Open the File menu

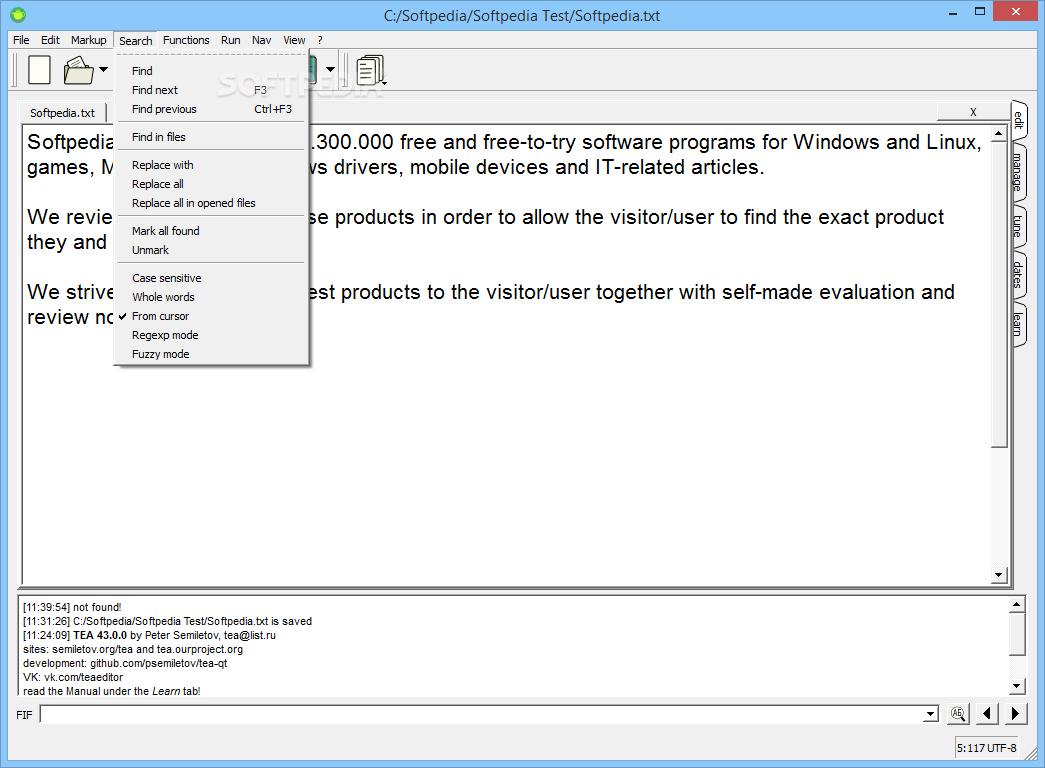21,40
